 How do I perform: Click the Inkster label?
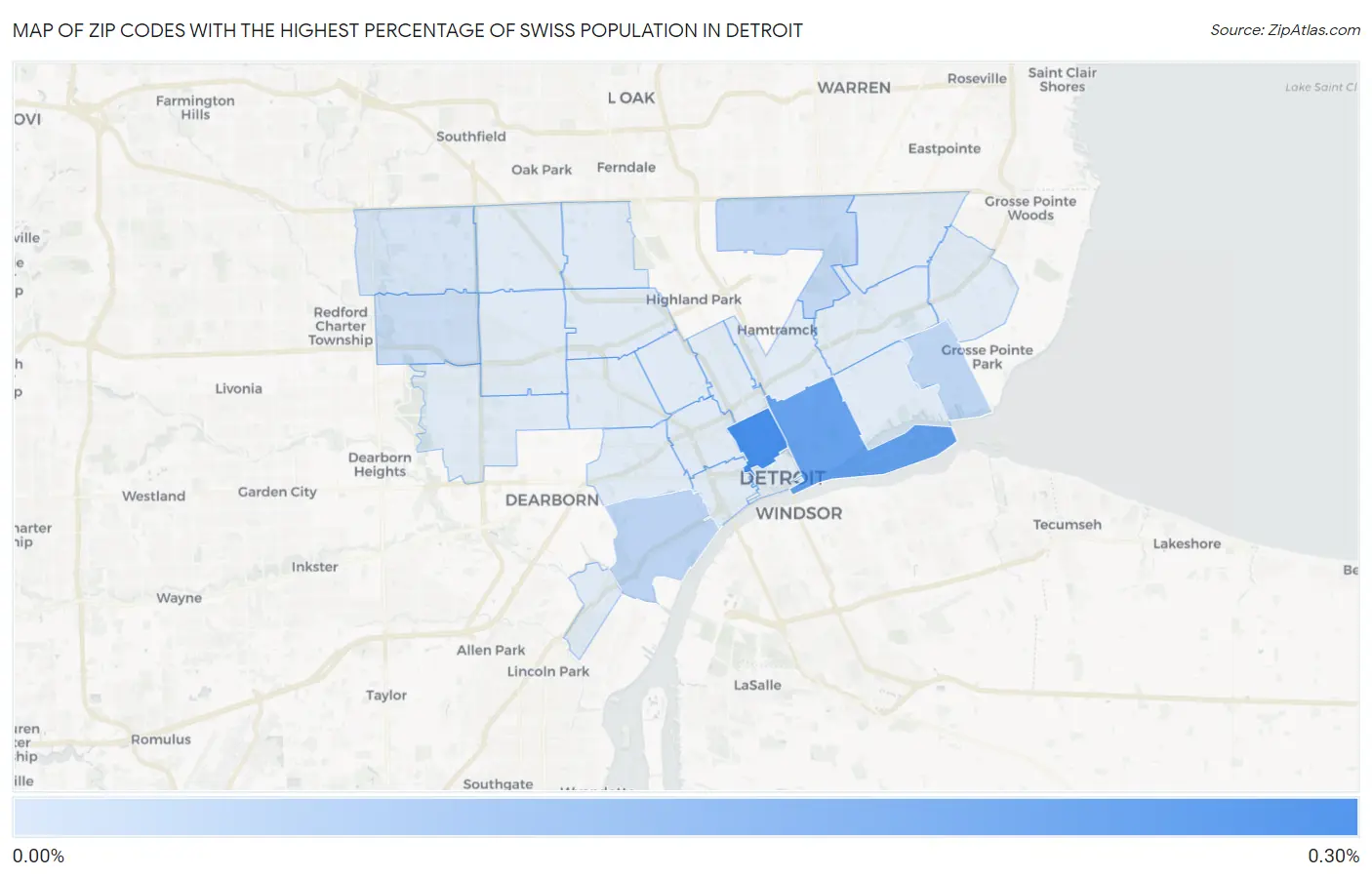pyautogui.click(x=314, y=567)
